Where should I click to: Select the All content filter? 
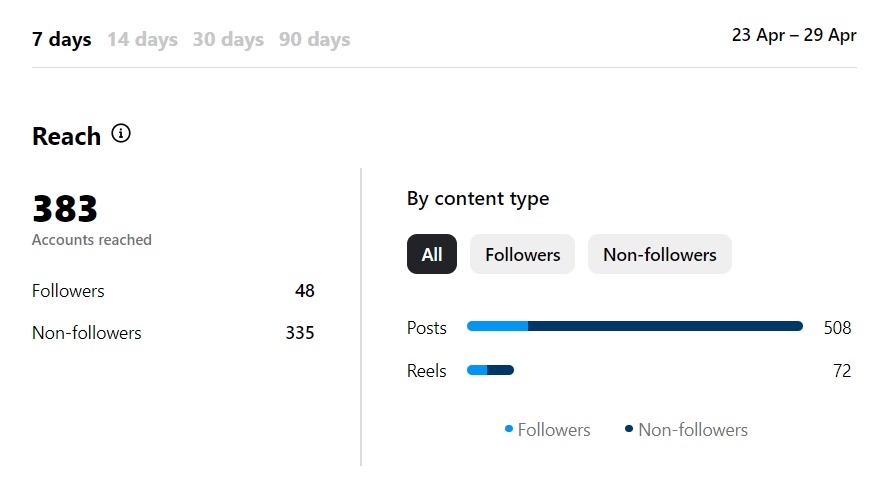[432, 254]
